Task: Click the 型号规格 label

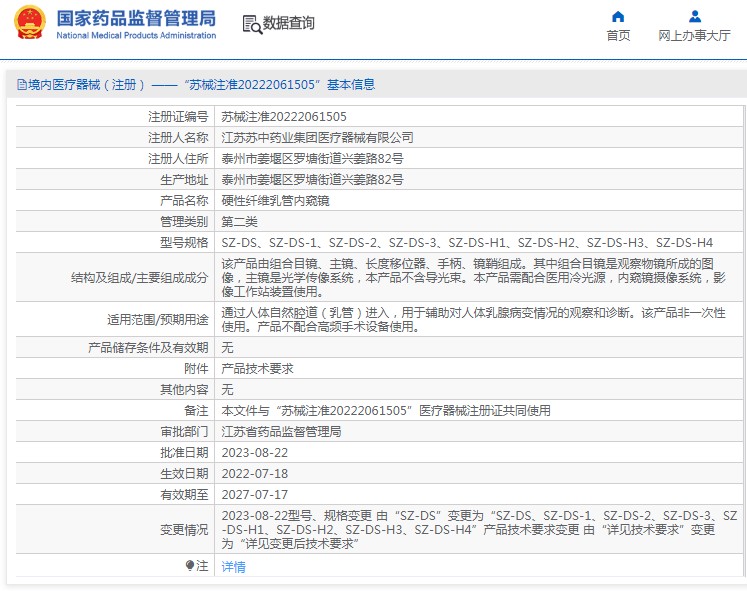Action: (184, 243)
